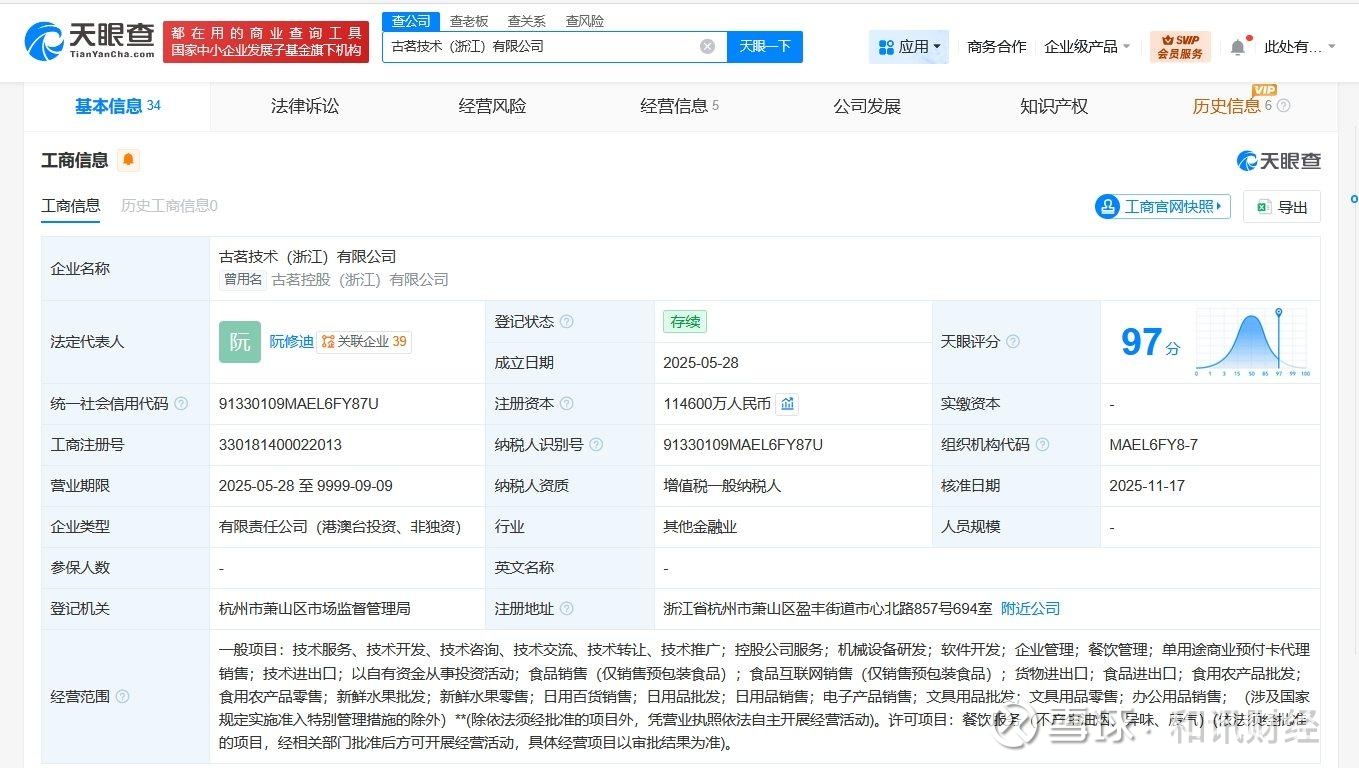Click the 关联企业 39 badge

click(x=364, y=342)
